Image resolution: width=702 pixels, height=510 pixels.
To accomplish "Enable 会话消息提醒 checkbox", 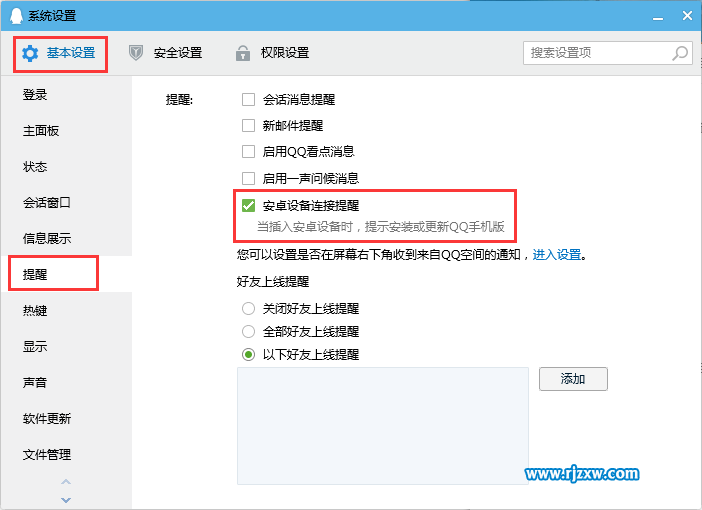I will pyautogui.click(x=248, y=99).
